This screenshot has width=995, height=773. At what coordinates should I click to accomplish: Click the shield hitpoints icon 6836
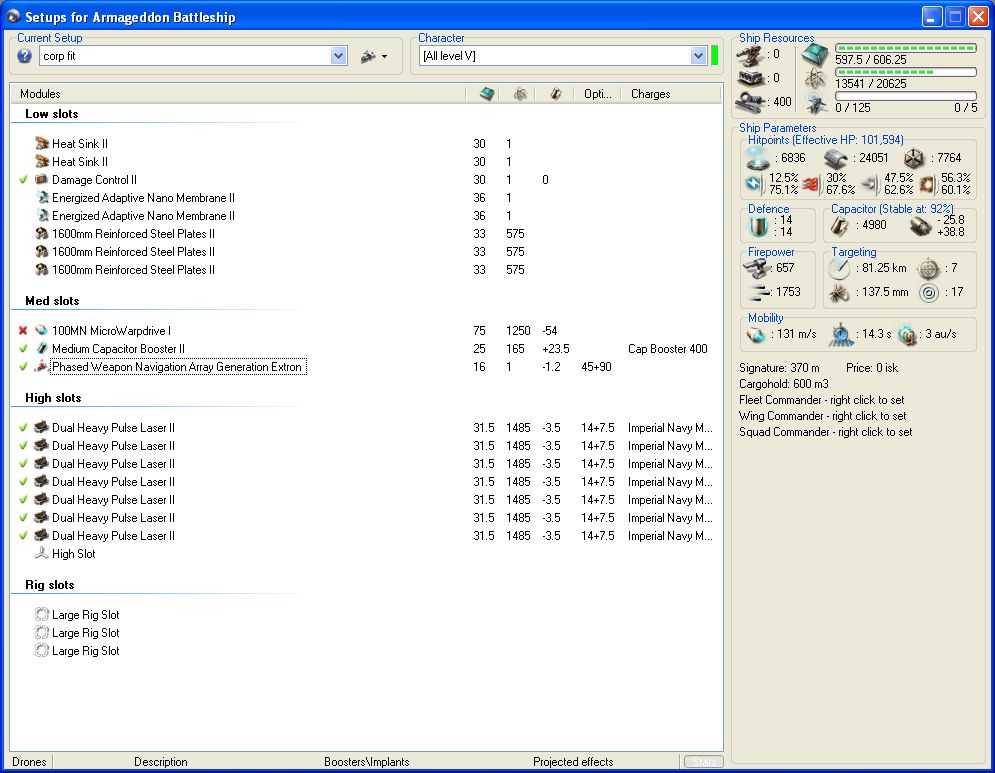click(758, 158)
